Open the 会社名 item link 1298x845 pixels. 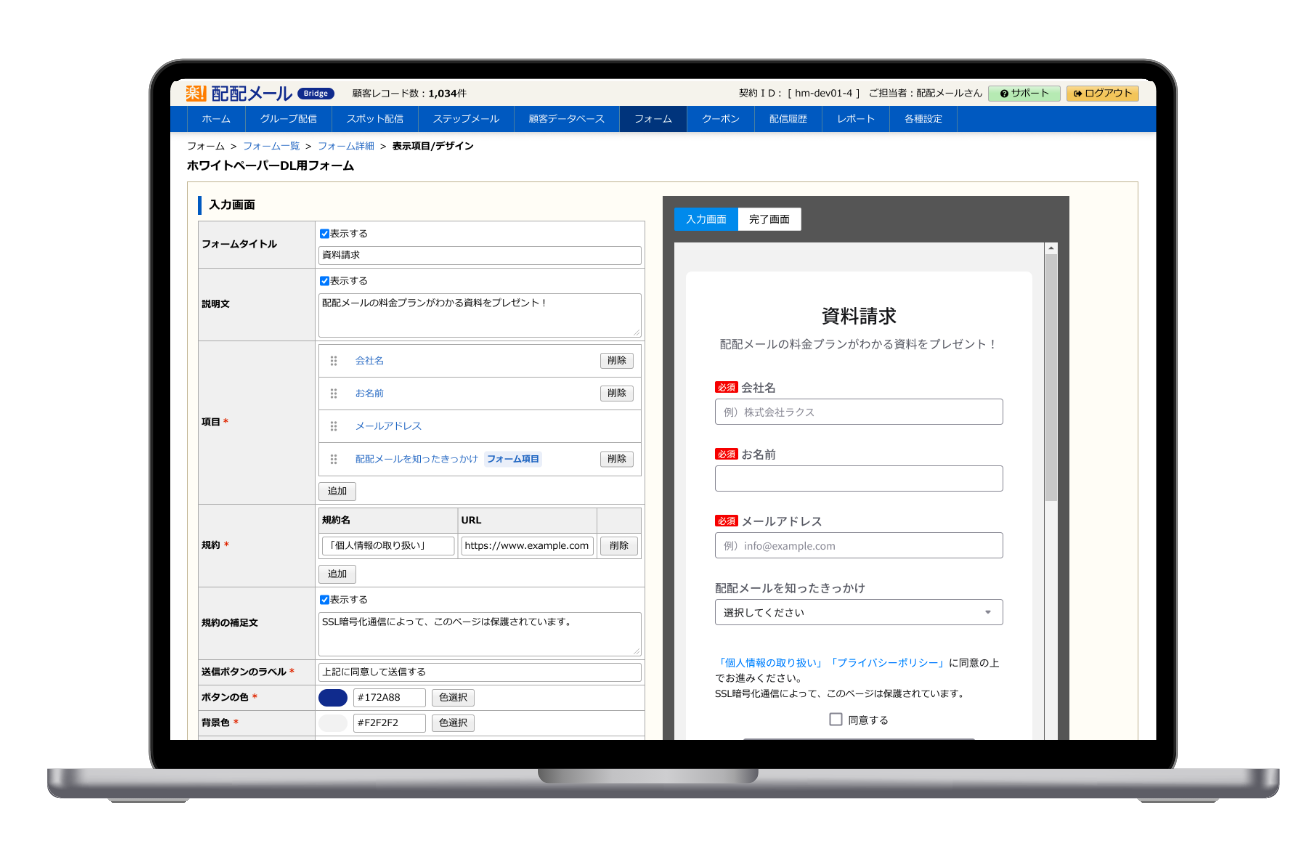click(369, 361)
